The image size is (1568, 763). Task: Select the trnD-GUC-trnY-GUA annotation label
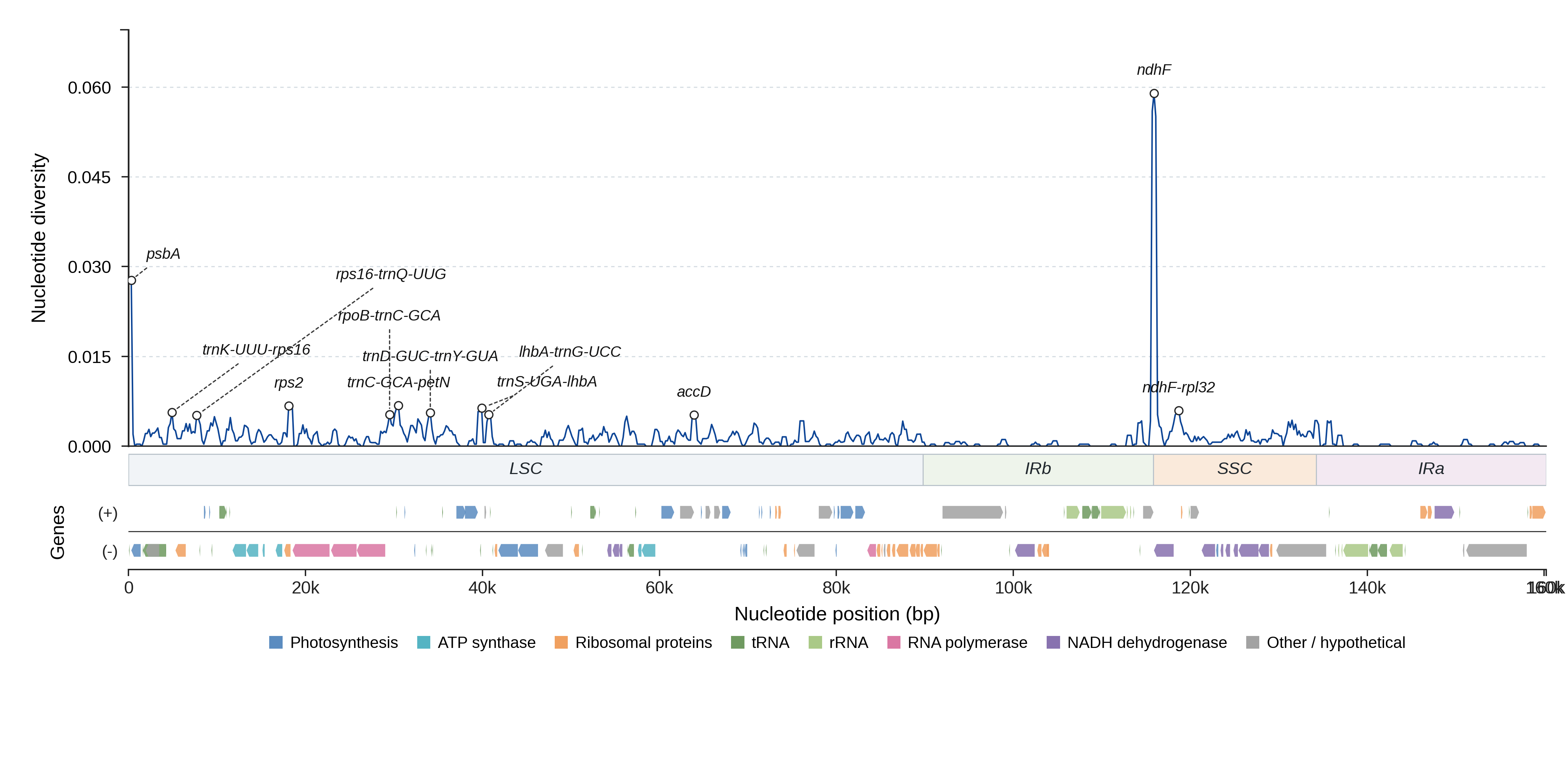(430, 356)
